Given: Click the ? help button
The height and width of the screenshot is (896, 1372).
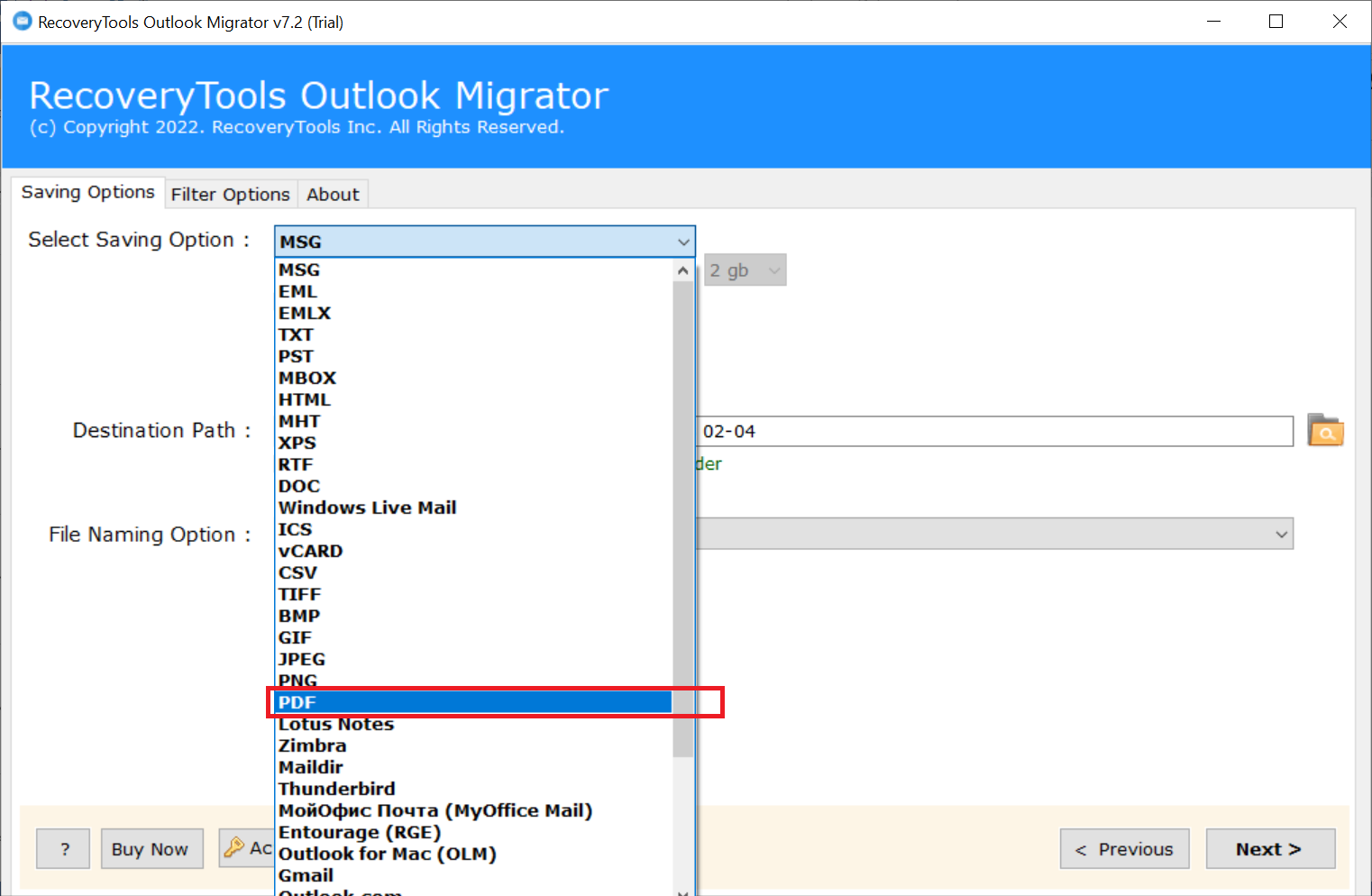Looking at the screenshot, I should 63,848.
